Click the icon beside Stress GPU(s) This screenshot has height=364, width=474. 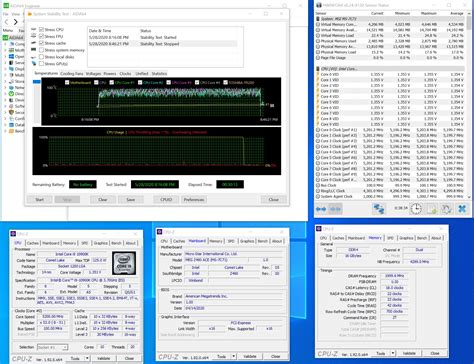[x=34, y=63]
